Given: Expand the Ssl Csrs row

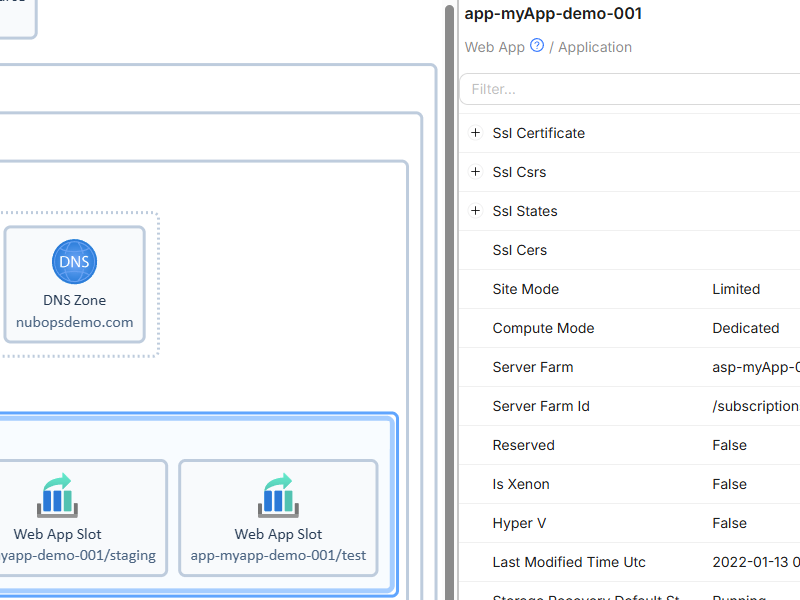Looking at the screenshot, I should coord(476,171).
